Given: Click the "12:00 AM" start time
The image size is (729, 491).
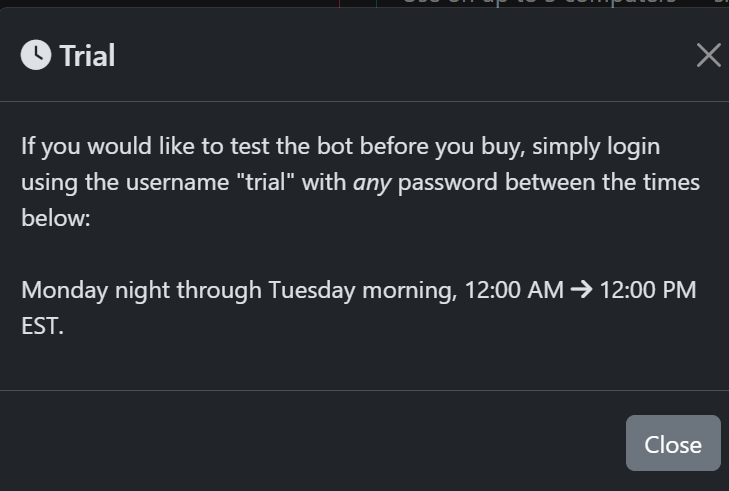Looking at the screenshot, I should 514,290.
